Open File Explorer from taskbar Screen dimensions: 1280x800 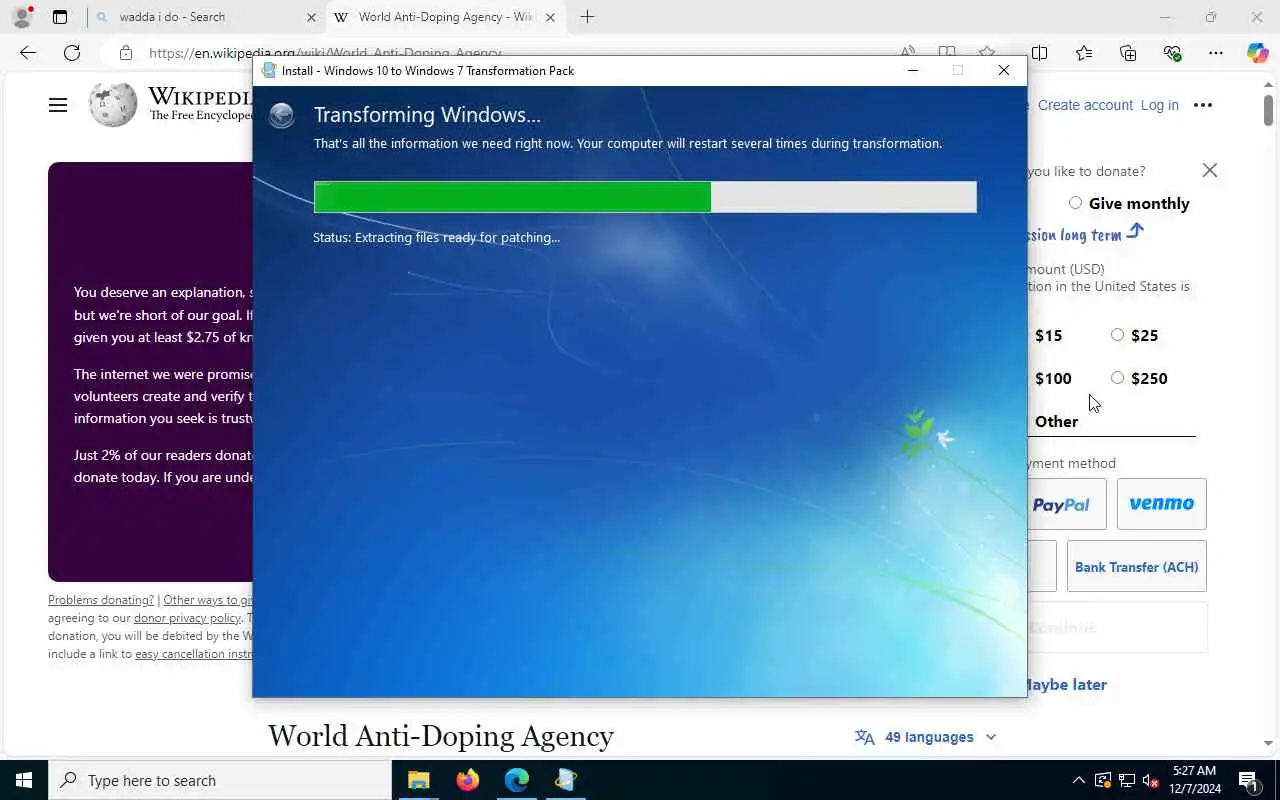(419, 780)
